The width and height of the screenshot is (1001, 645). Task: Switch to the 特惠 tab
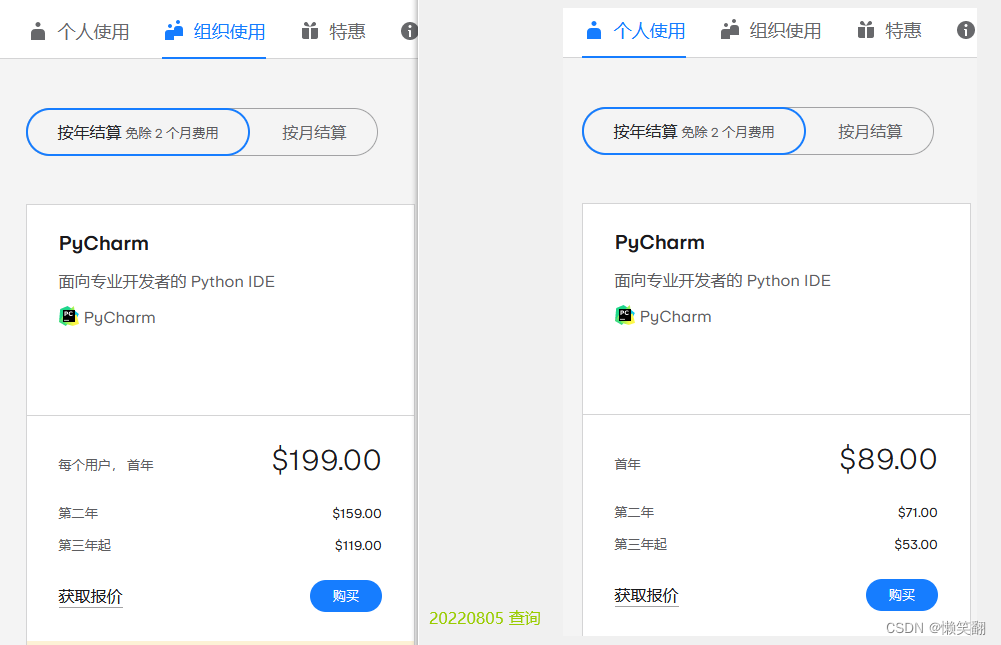[x=346, y=30]
